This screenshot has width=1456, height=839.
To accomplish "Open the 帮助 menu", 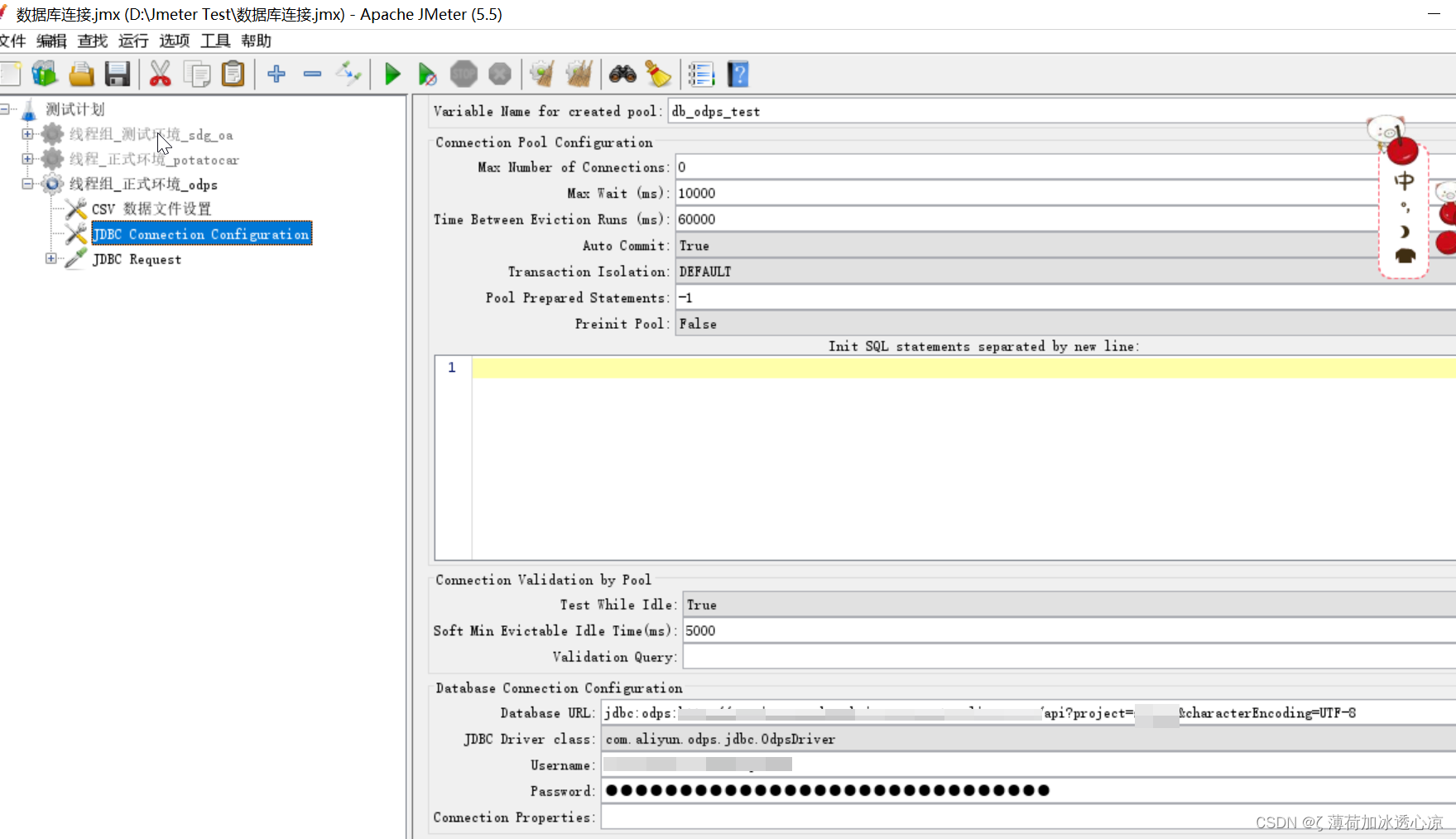I will (257, 41).
